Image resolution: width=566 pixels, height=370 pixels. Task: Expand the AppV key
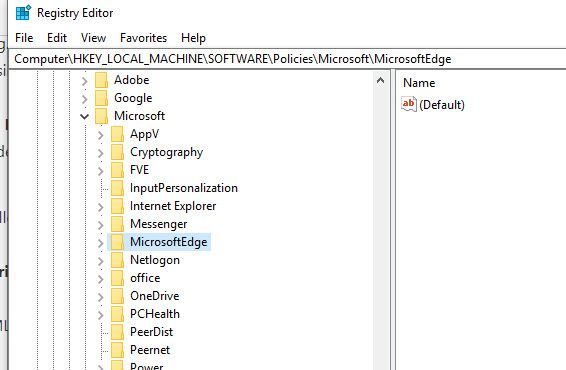point(101,135)
